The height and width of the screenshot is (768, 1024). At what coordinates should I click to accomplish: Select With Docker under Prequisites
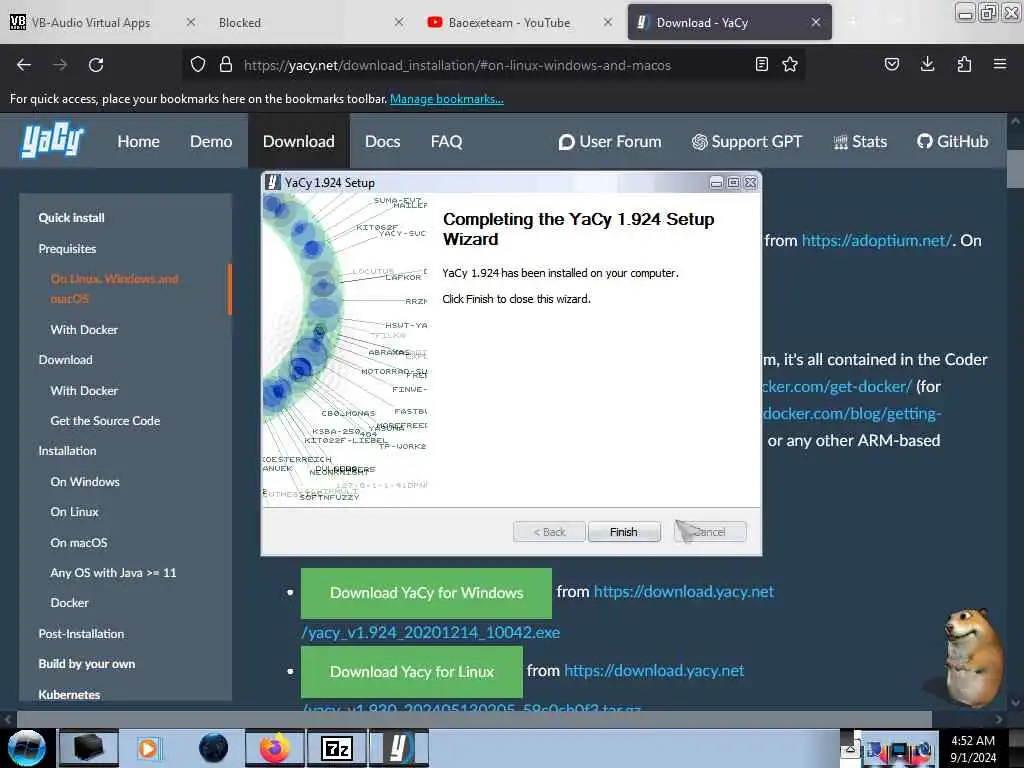pos(84,330)
